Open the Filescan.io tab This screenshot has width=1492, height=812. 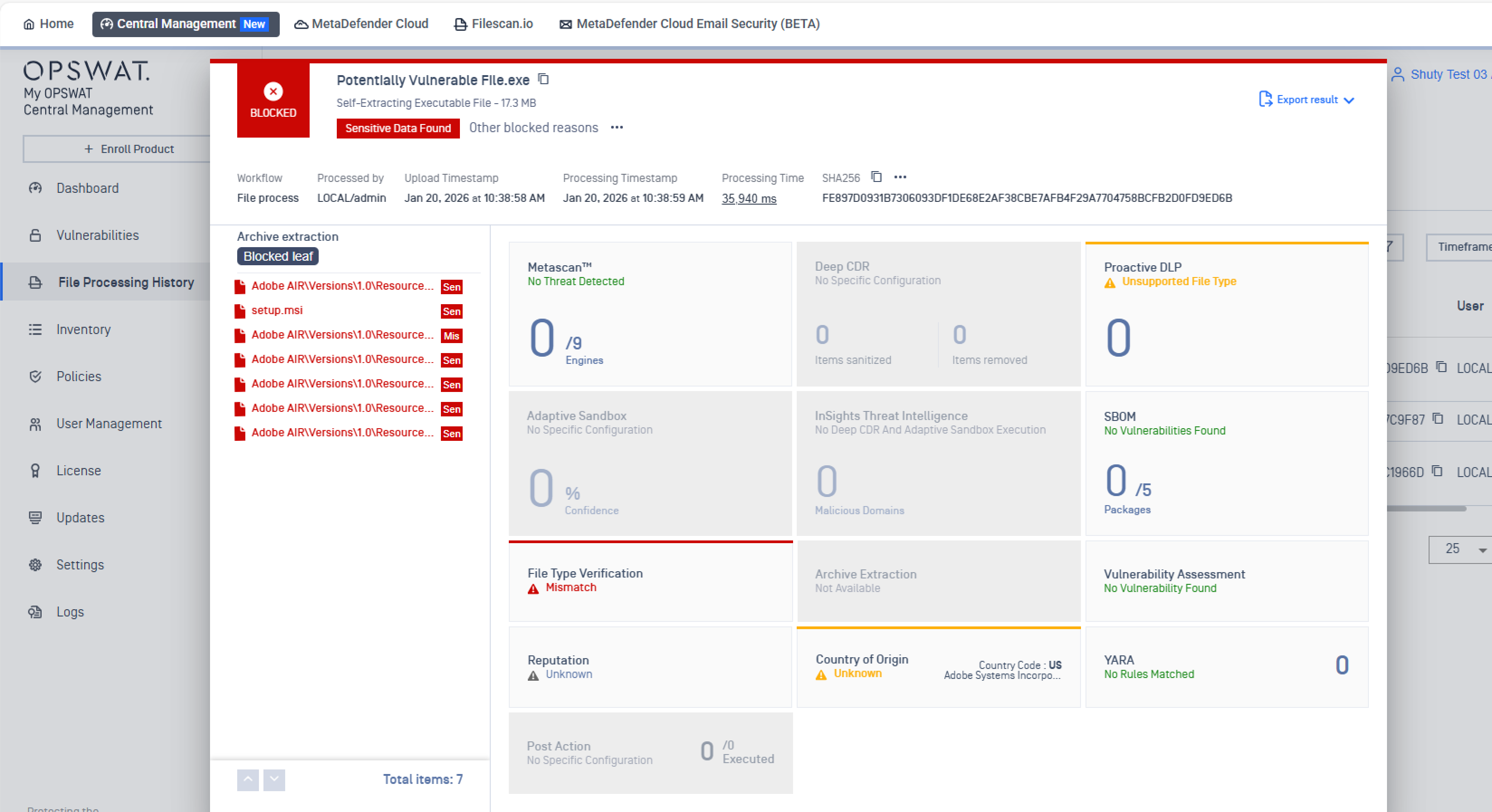(493, 24)
